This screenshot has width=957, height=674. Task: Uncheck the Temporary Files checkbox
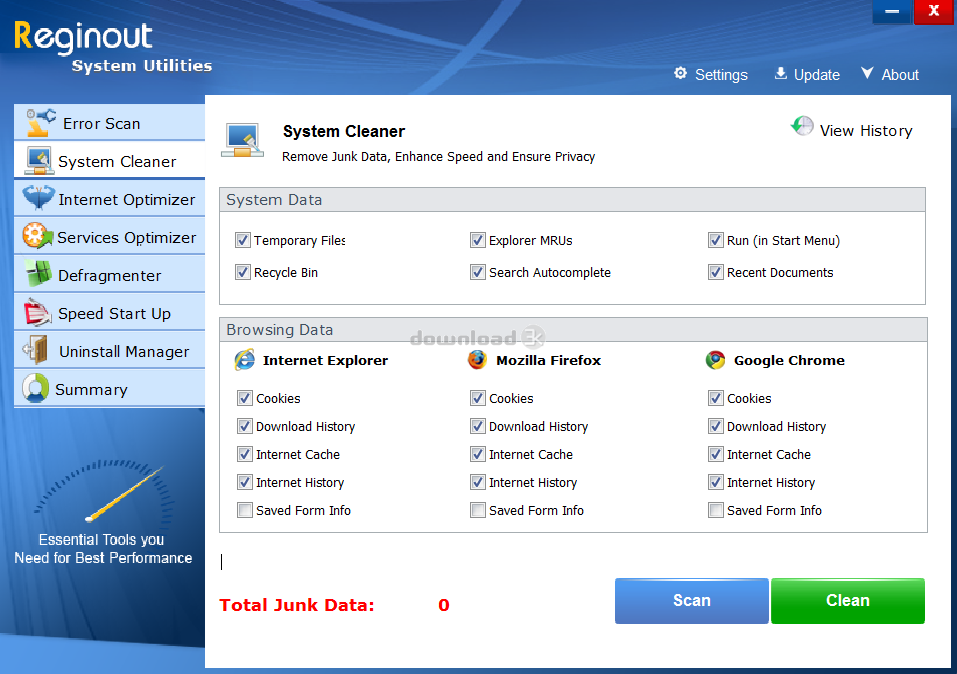click(x=243, y=240)
